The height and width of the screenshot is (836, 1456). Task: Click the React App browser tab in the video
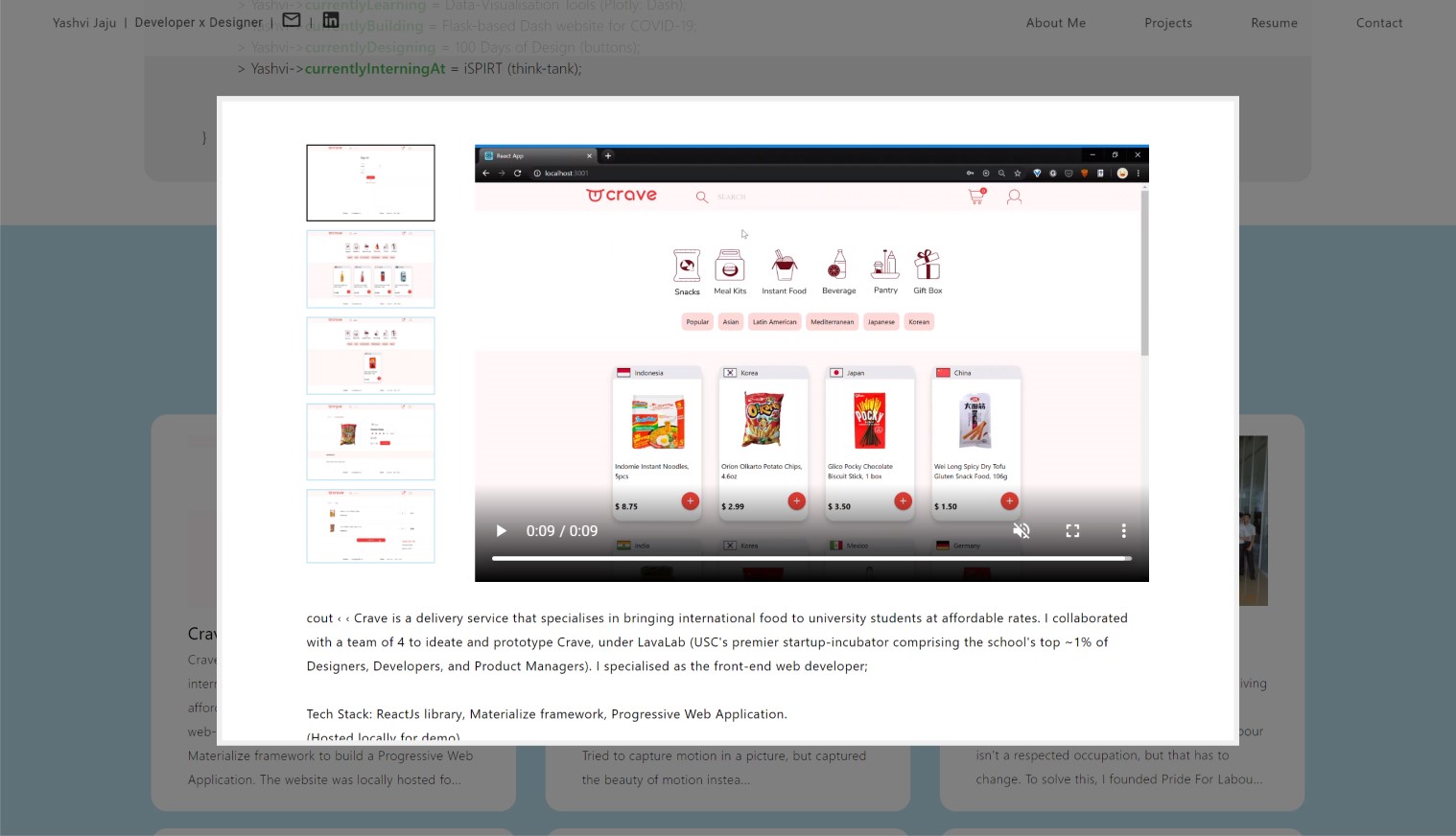(x=537, y=155)
